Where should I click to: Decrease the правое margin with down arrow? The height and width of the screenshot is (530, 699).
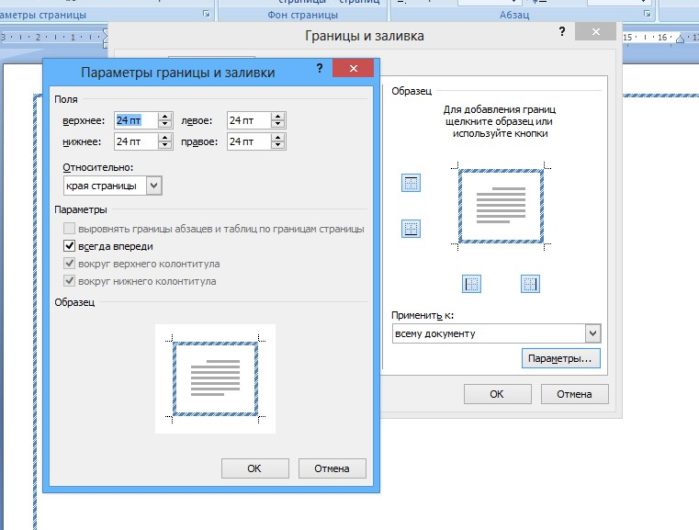point(278,146)
